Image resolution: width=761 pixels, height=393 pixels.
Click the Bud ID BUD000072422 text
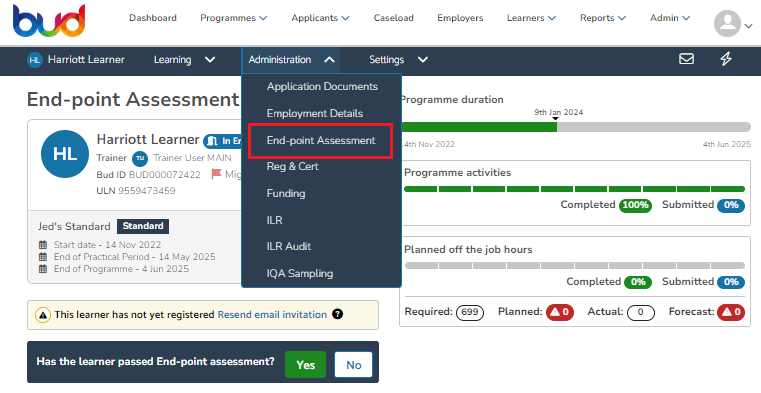[149, 175]
